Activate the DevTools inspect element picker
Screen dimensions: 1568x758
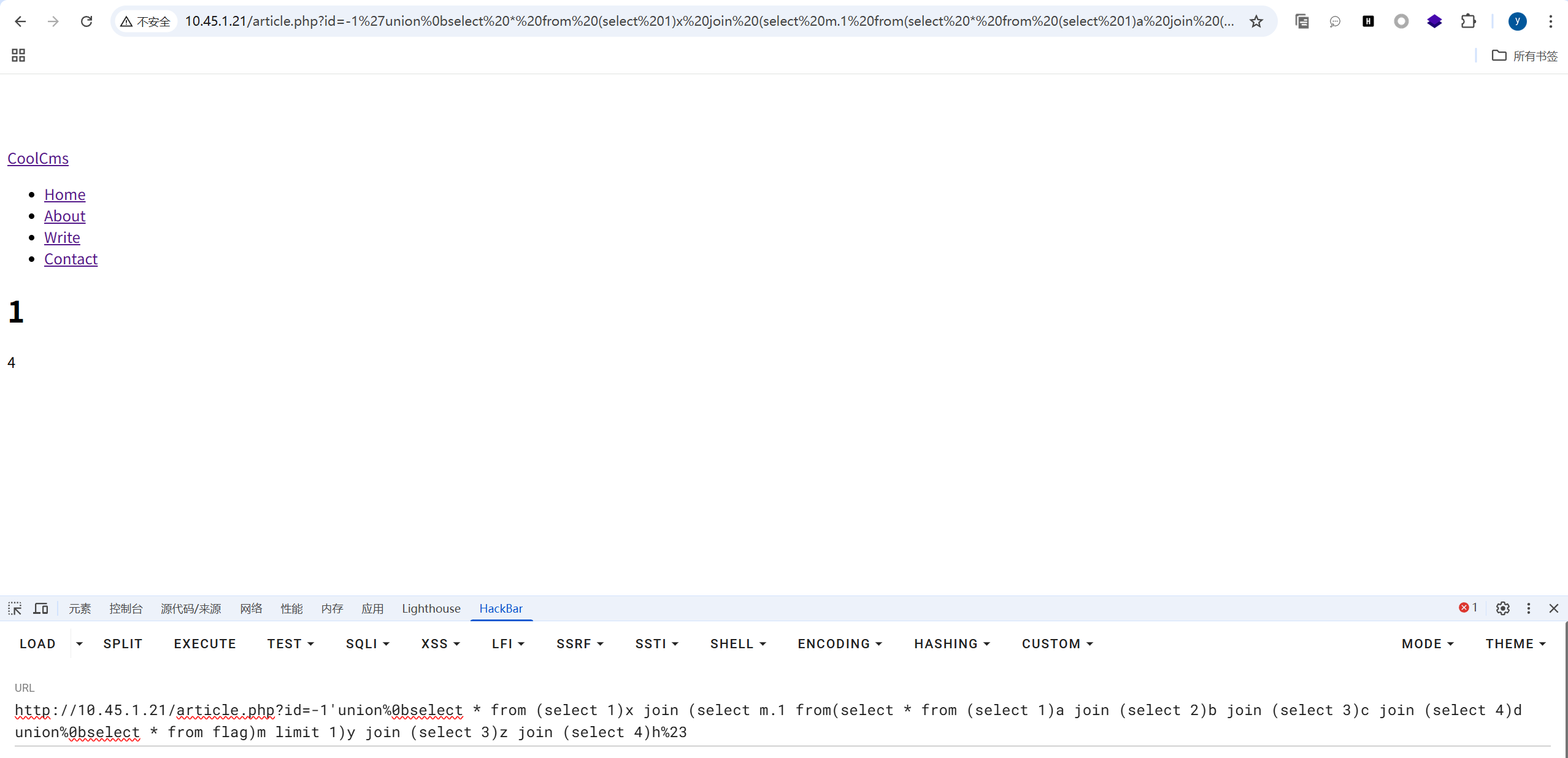pyautogui.click(x=15, y=608)
